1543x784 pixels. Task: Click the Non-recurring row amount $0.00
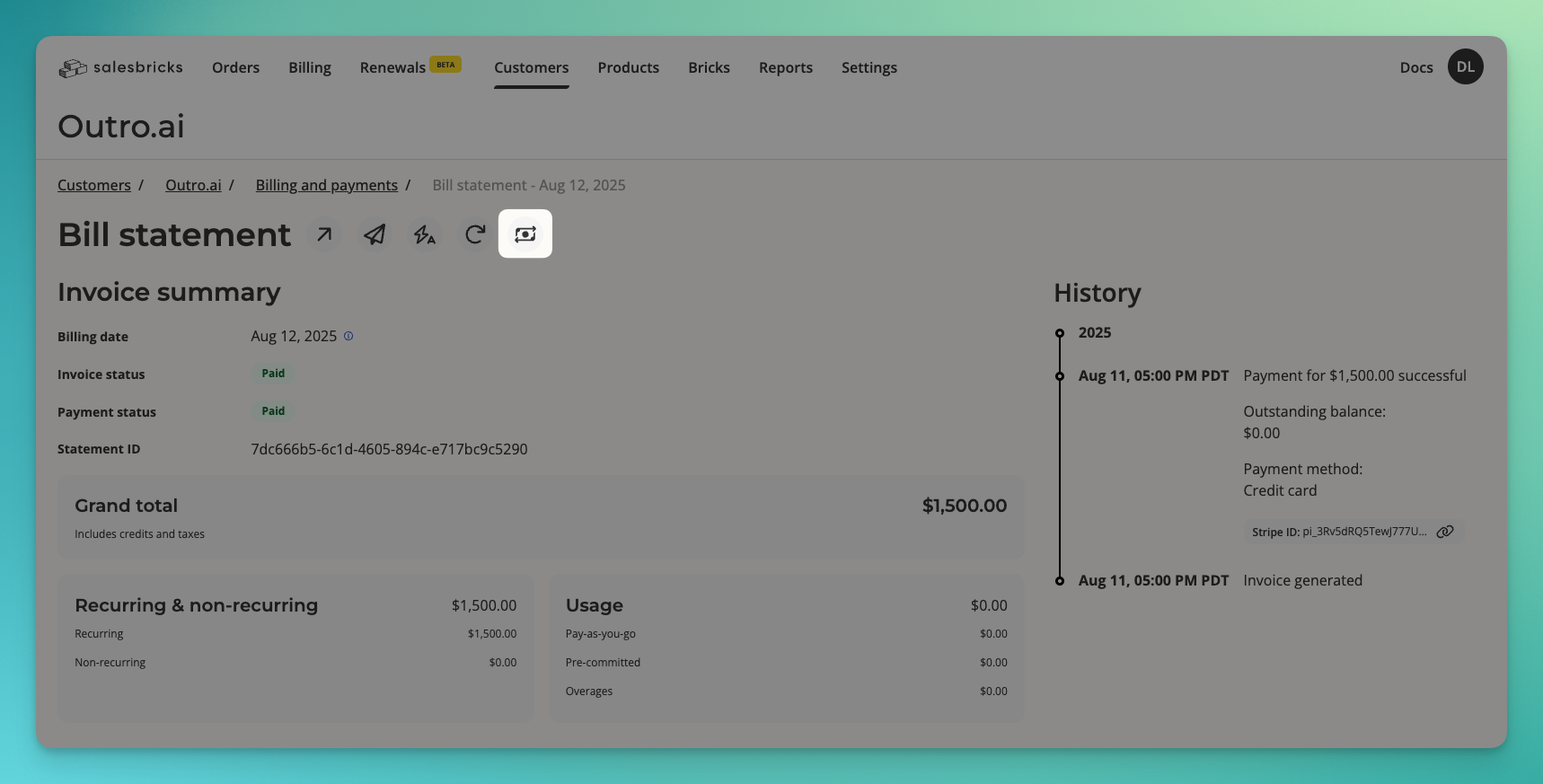tap(503, 663)
